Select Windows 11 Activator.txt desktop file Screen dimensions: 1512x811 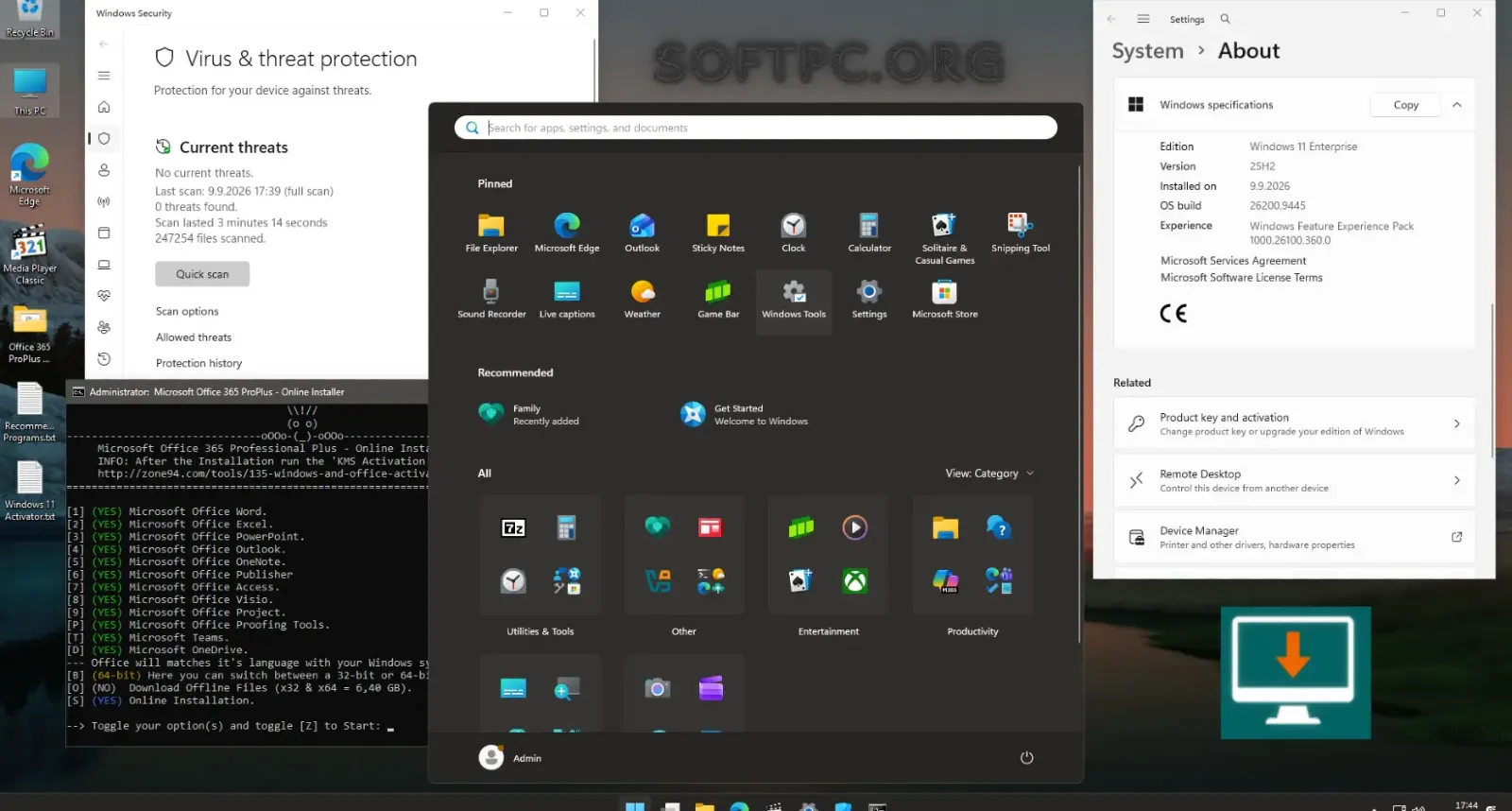pos(29,492)
